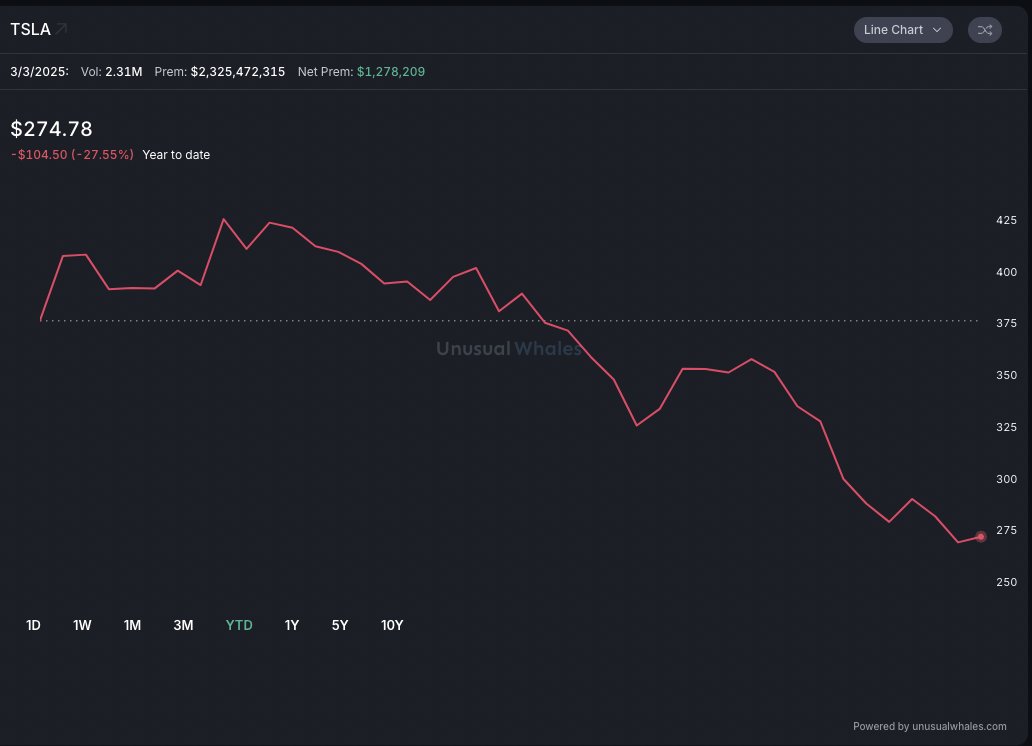Select the 3M range

coord(183,624)
